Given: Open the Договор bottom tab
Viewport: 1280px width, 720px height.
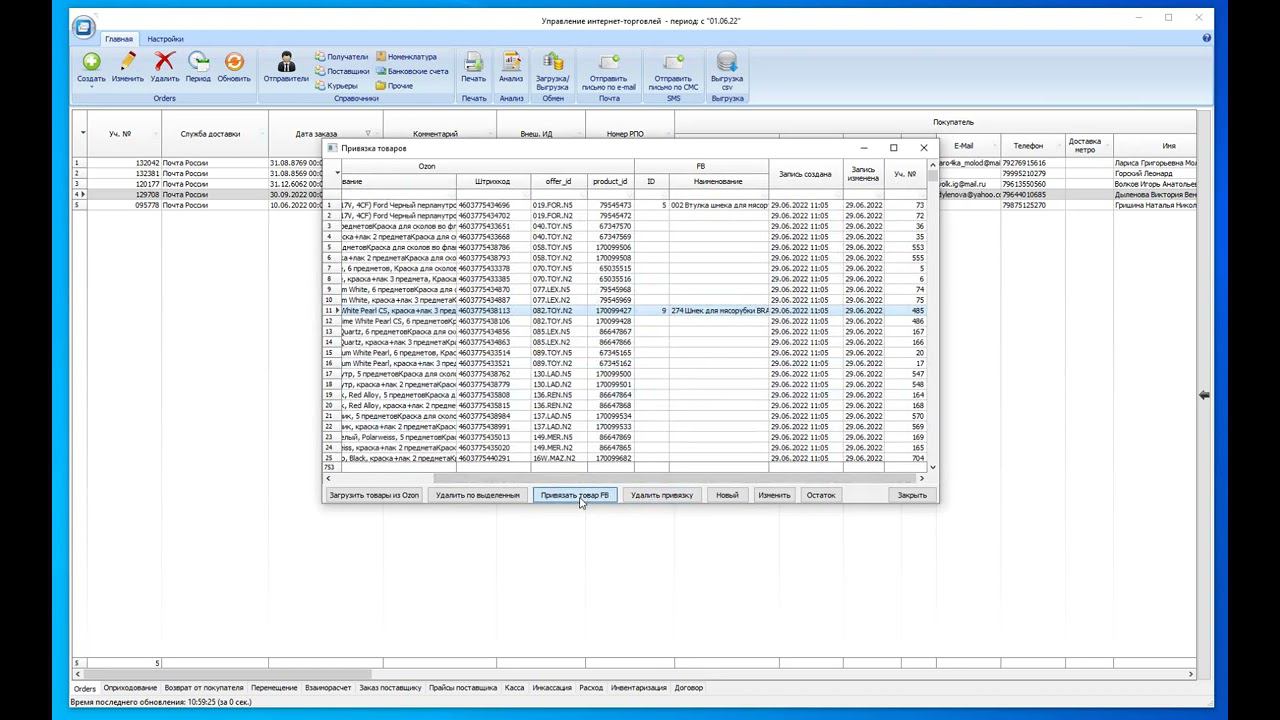Looking at the screenshot, I should 689,688.
